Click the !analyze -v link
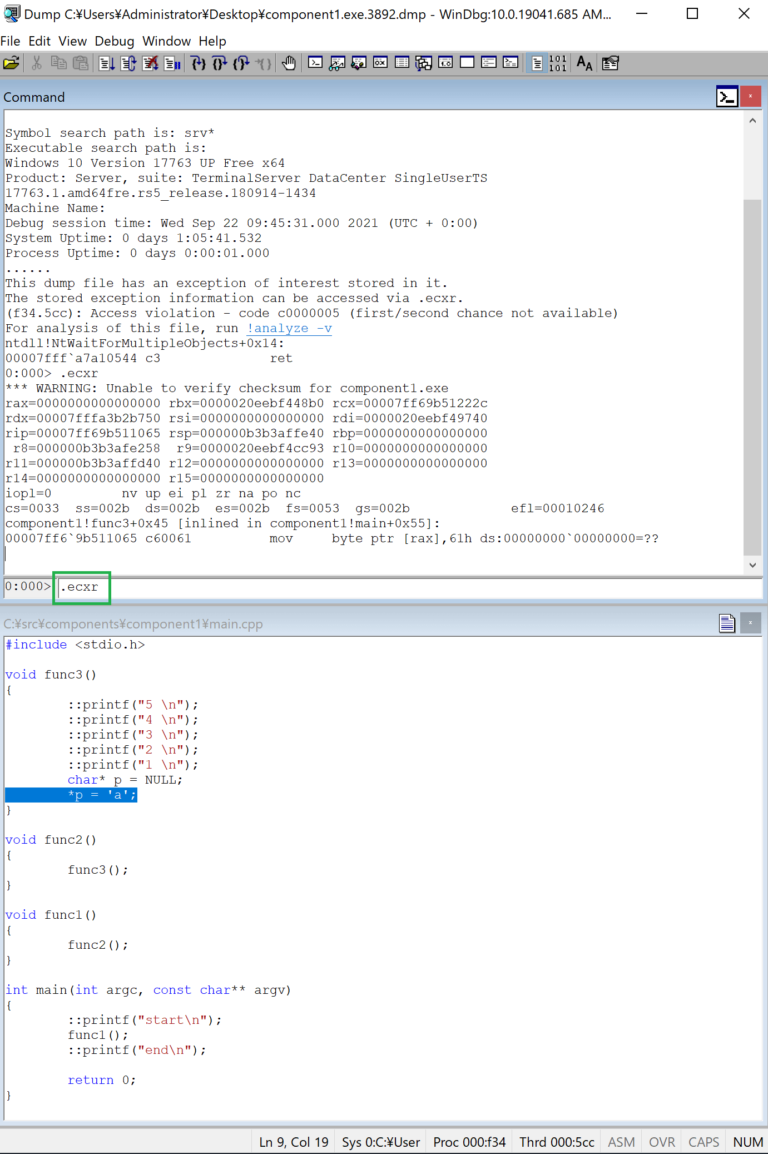The height and width of the screenshot is (1154, 768). click(289, 328)
